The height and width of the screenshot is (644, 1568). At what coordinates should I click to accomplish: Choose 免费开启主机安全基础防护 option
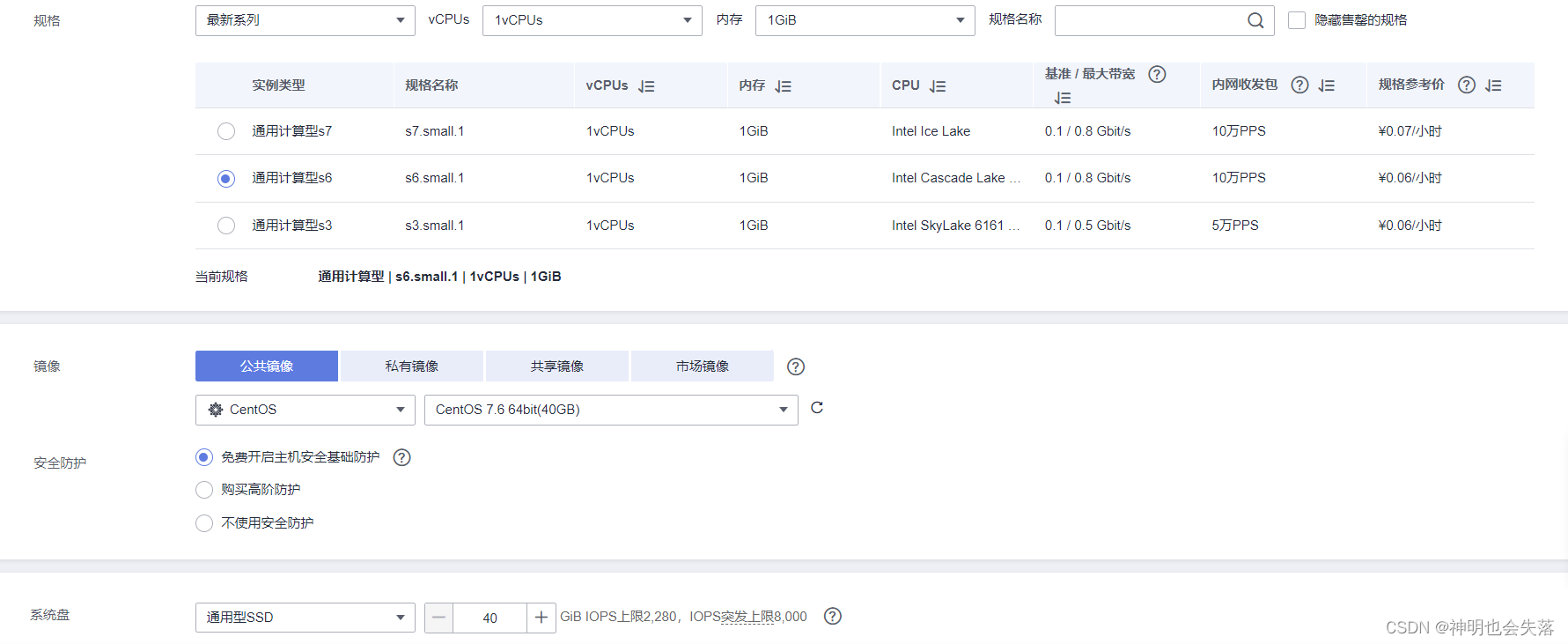pyautogui.click(x=204, y=457)
